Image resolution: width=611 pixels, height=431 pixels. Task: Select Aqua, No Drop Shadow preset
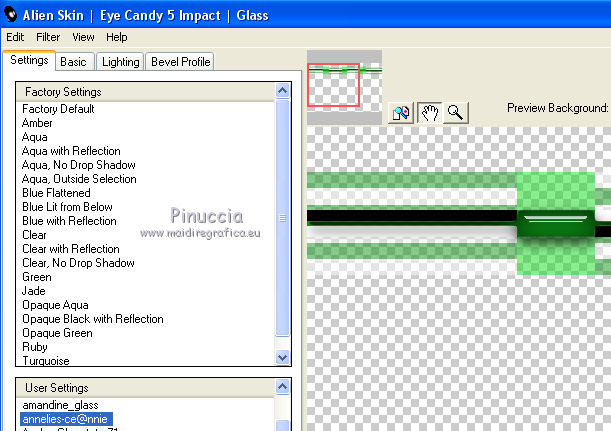click(x=79, y=165)
